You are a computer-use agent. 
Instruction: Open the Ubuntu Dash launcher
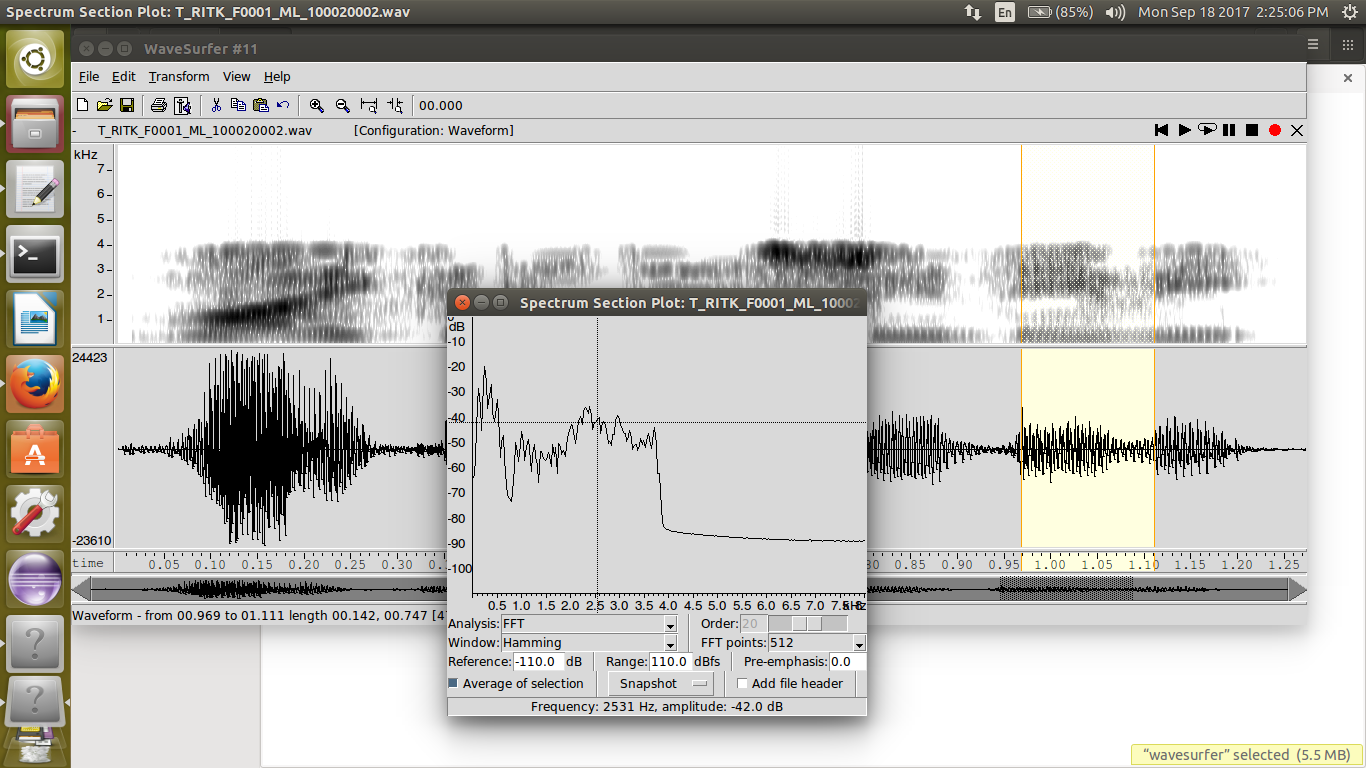coord(35,60)
